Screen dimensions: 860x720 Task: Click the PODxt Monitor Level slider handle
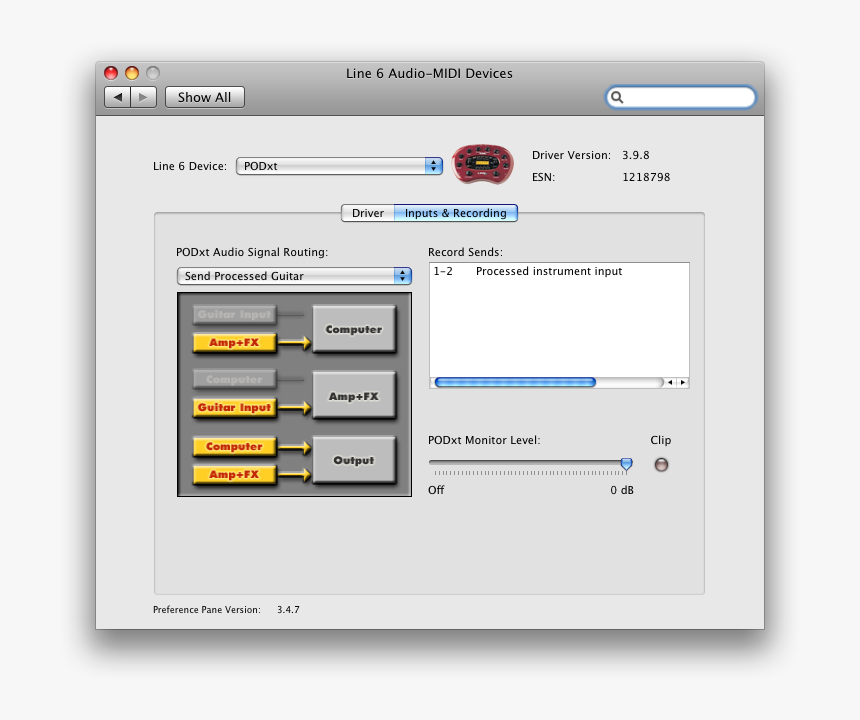coord(626,464)
